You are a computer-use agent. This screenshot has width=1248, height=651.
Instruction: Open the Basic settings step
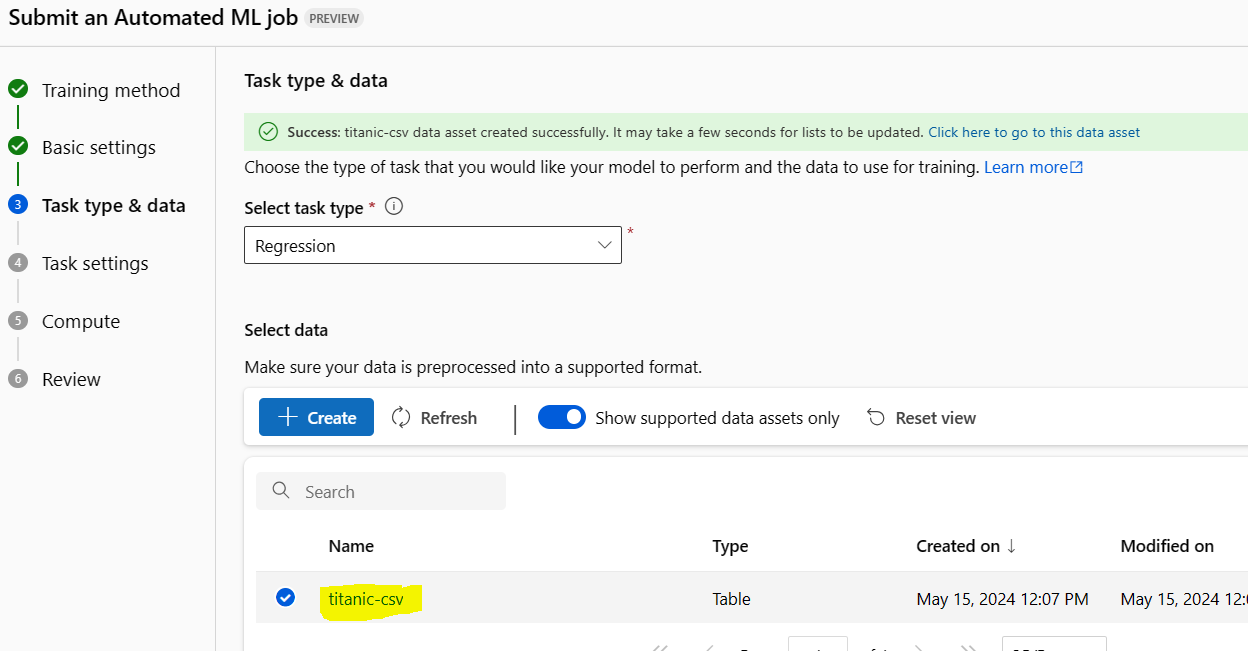(x=99, y=148)
